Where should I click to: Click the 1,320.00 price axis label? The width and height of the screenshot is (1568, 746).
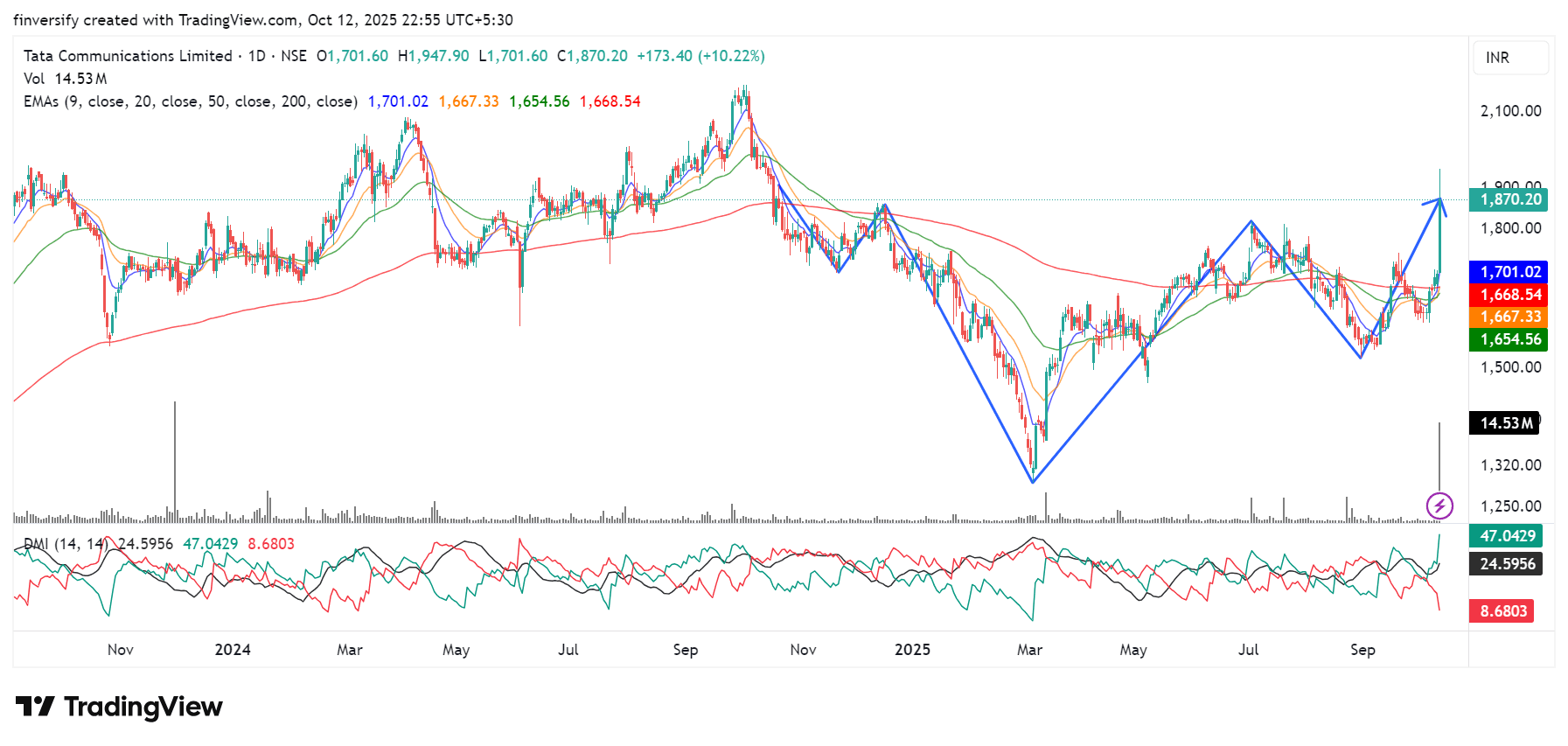click(1510, 465)
